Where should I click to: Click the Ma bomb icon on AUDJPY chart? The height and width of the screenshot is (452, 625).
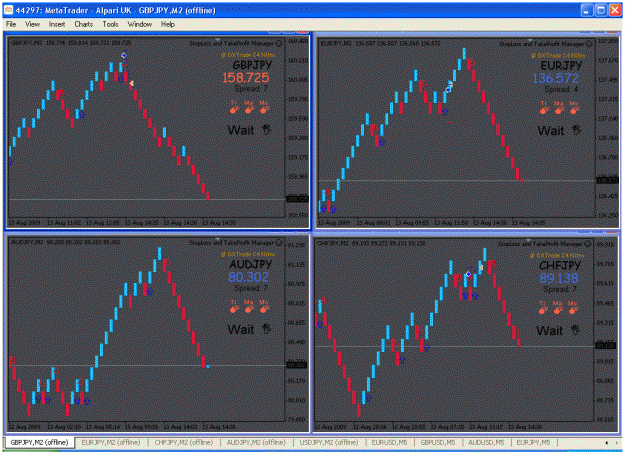coord(248,308)
